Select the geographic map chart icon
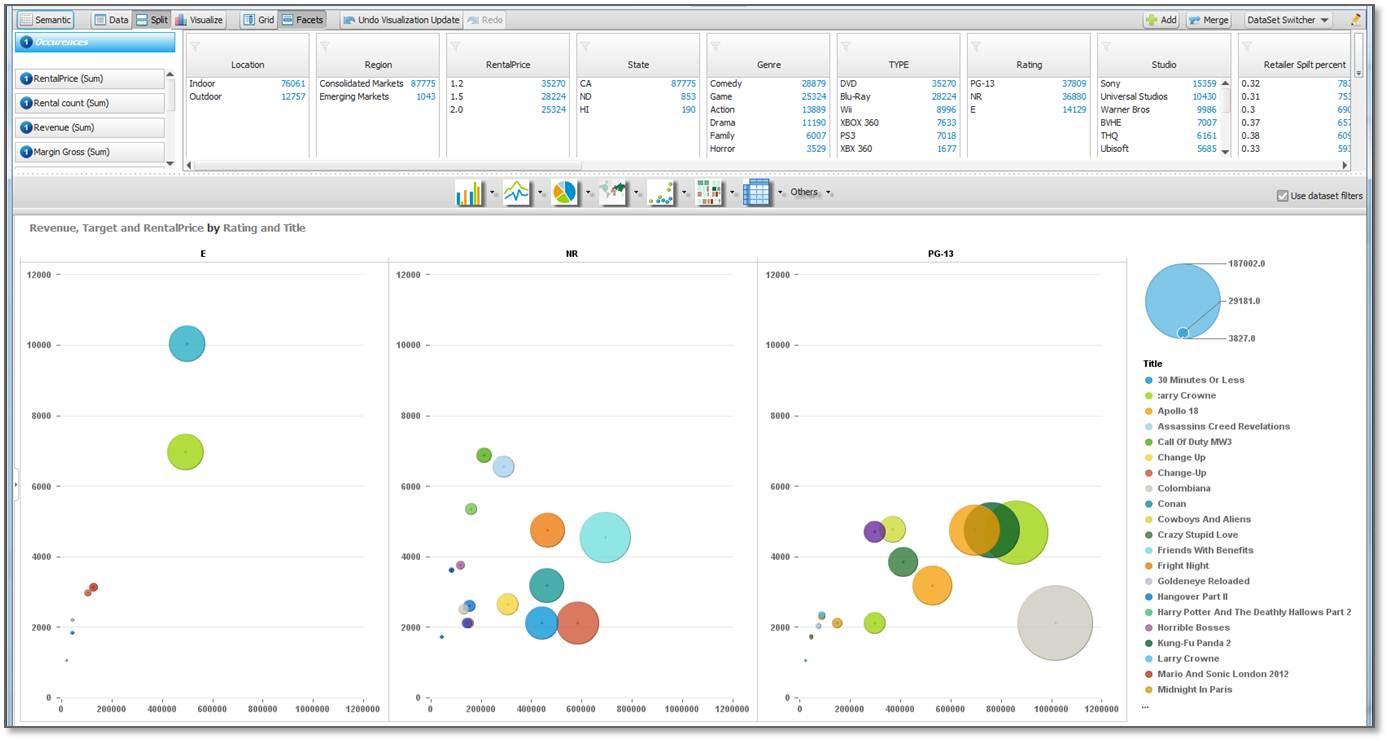 (613, 193)
